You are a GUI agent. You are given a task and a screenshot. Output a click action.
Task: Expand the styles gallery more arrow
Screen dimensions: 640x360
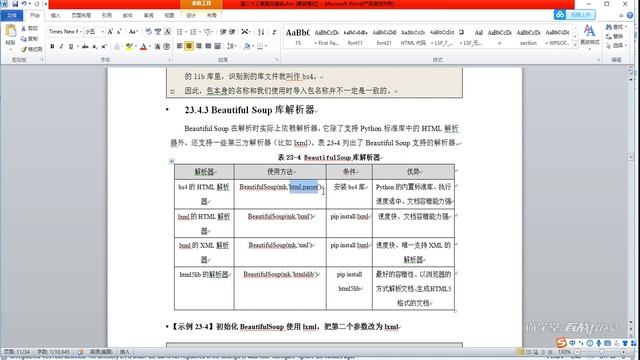click(575, 45)
